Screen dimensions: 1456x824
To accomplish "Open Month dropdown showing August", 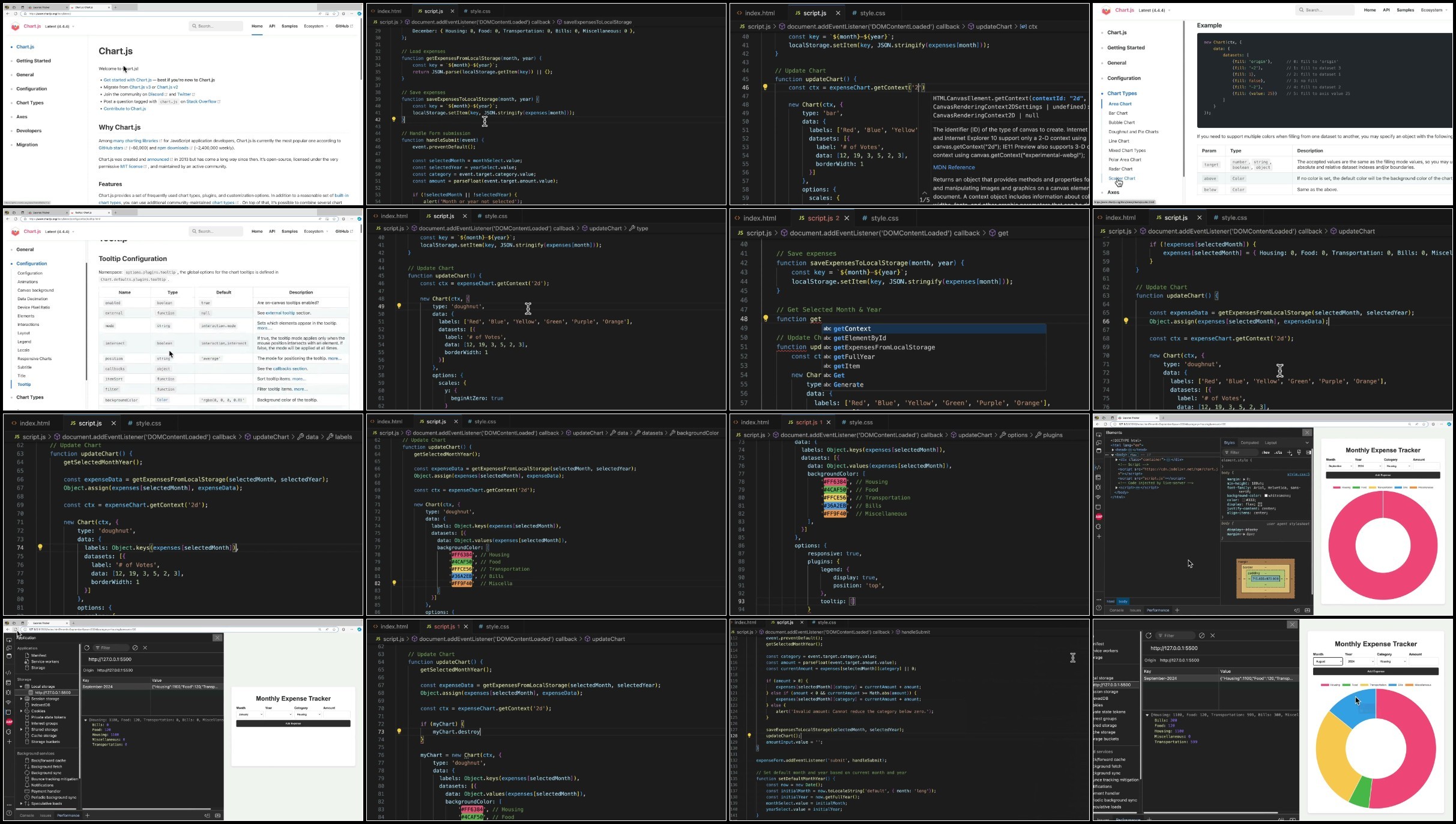I will click(x=1328, y=661).
